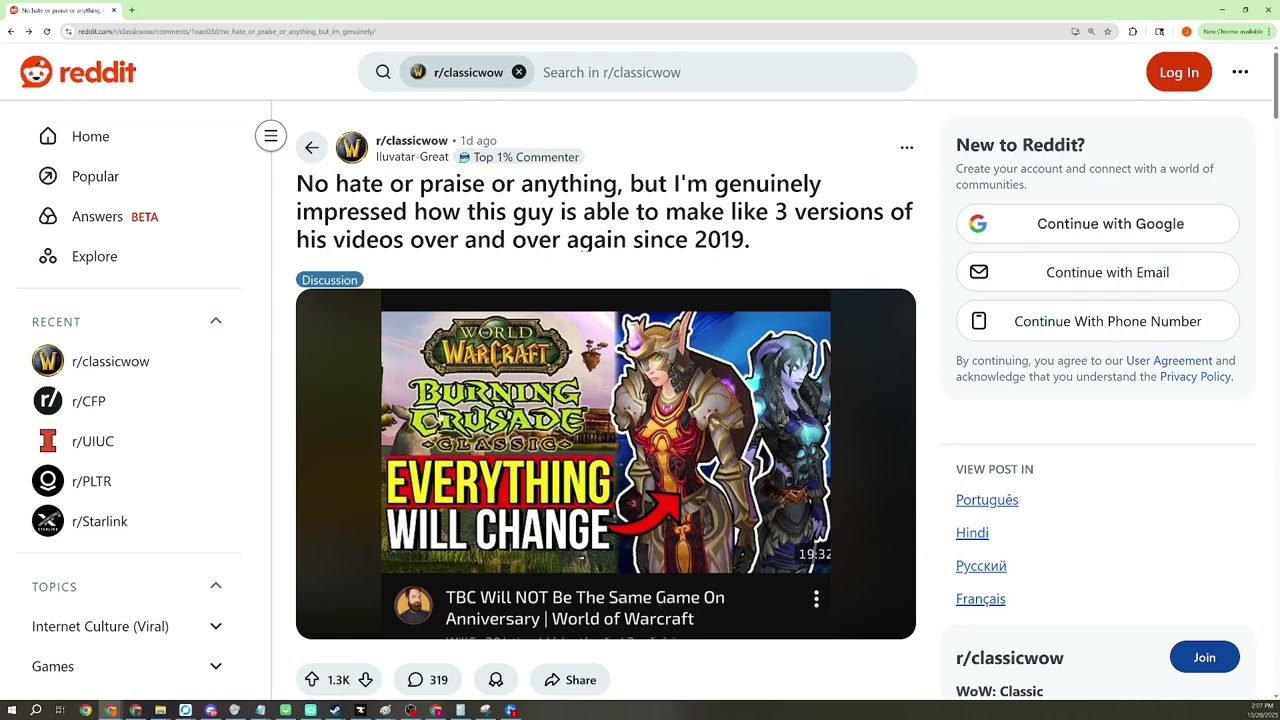Open the Chrome profile avatar
Screen dimensions: 1280x720
[x=1186, y=31]
